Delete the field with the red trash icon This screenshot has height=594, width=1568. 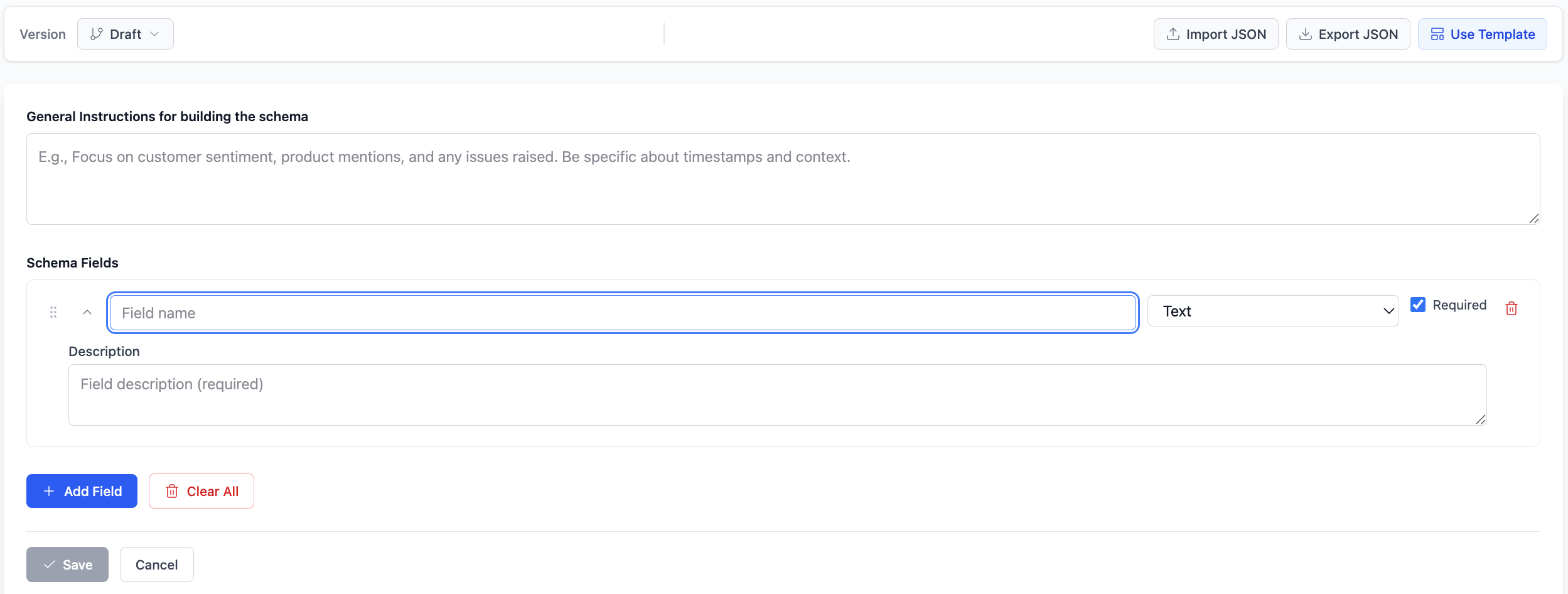tap(1512, 308)
